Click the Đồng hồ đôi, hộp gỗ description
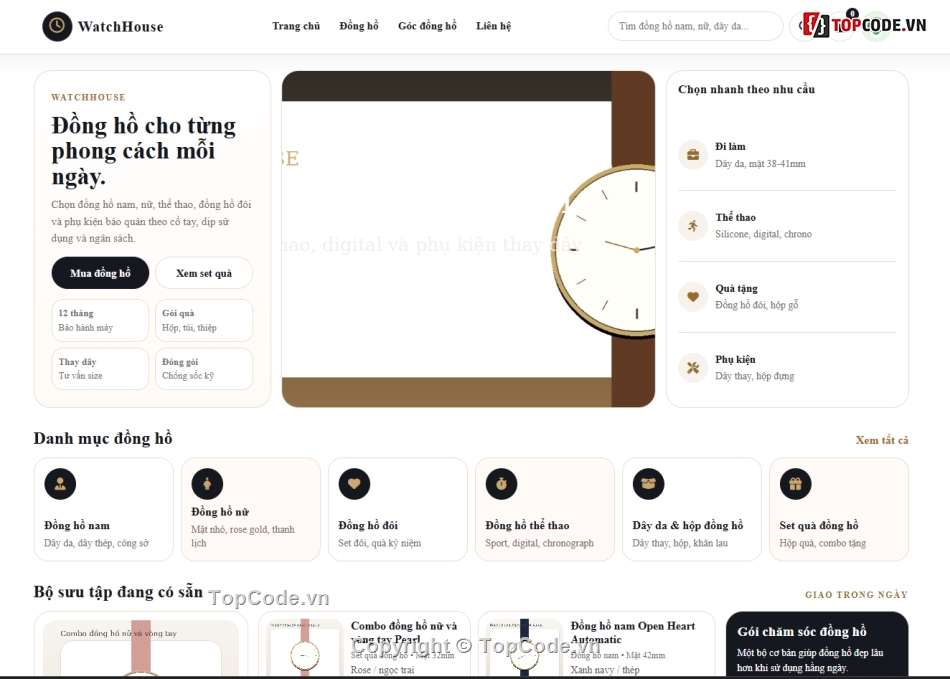Screen dimensions: 950x679 click(x=757, y=305)
